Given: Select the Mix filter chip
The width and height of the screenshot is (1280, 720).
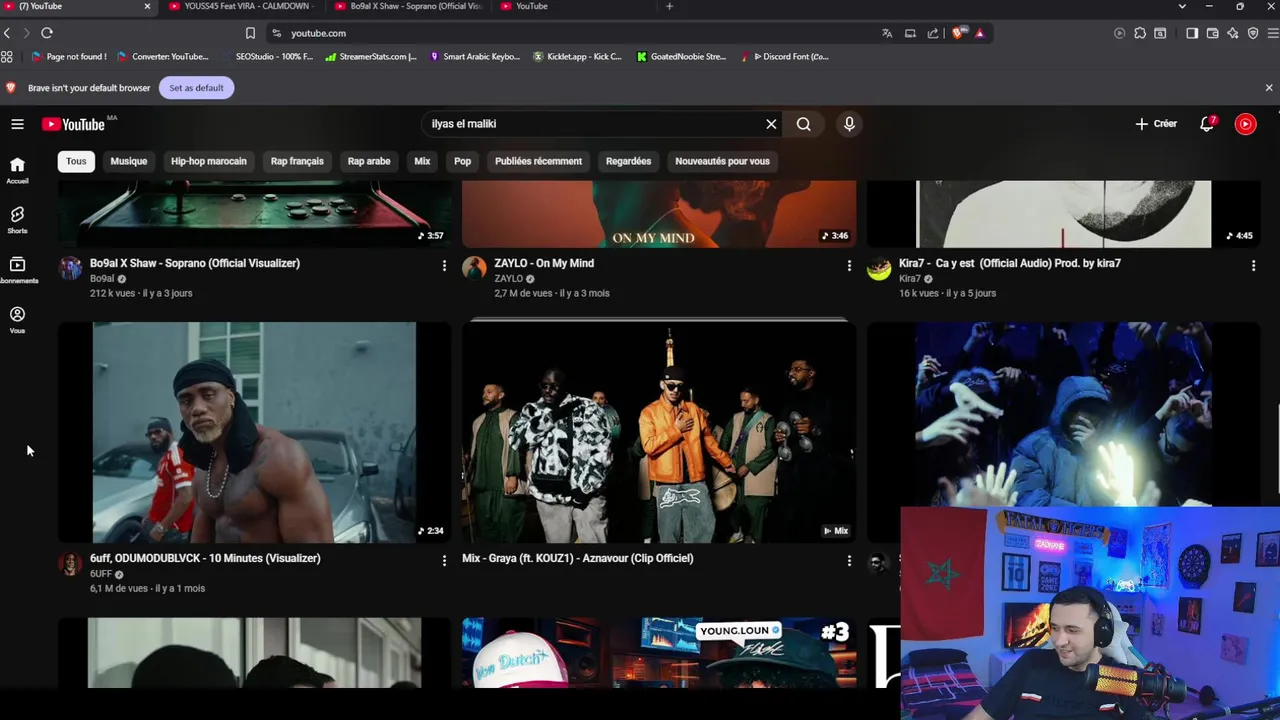Looking at the screenshot, I should click(422, 161).
